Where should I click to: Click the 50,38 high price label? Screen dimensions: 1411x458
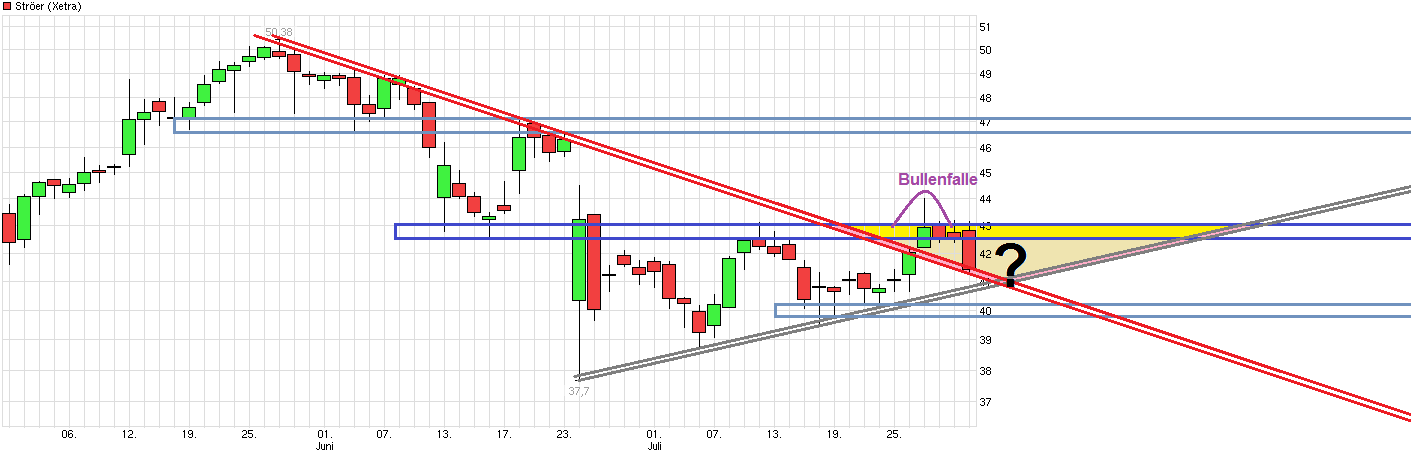[279, 33]
